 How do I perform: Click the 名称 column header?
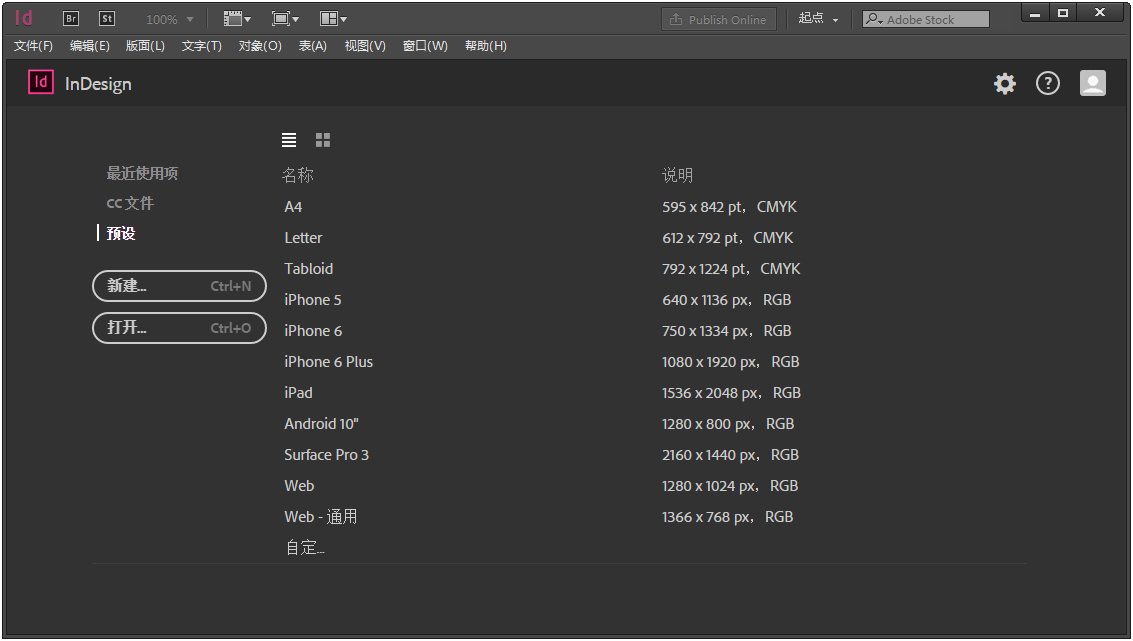click(x=298, y=175)
